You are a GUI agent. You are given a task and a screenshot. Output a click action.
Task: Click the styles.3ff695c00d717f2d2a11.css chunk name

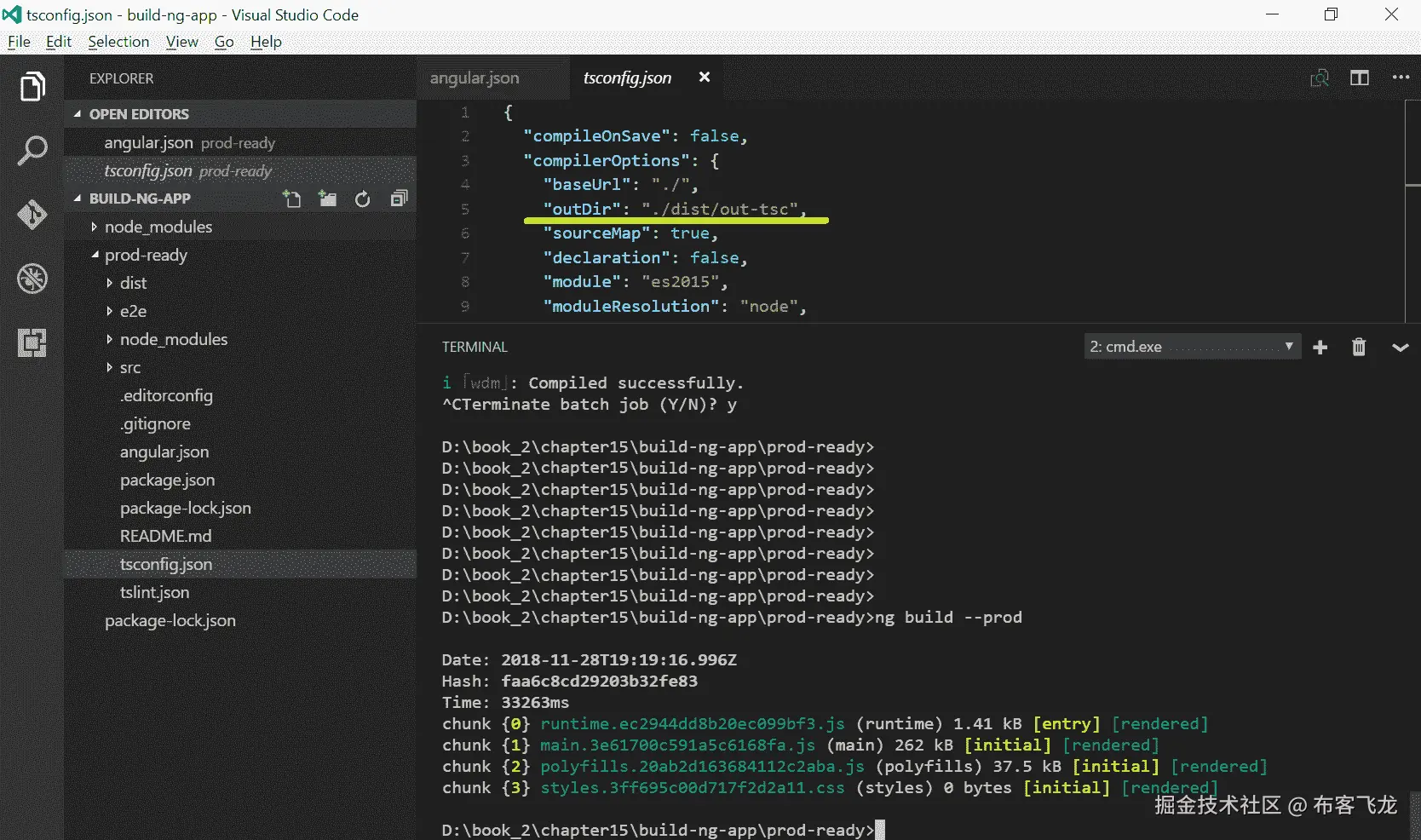click(693, 788)
